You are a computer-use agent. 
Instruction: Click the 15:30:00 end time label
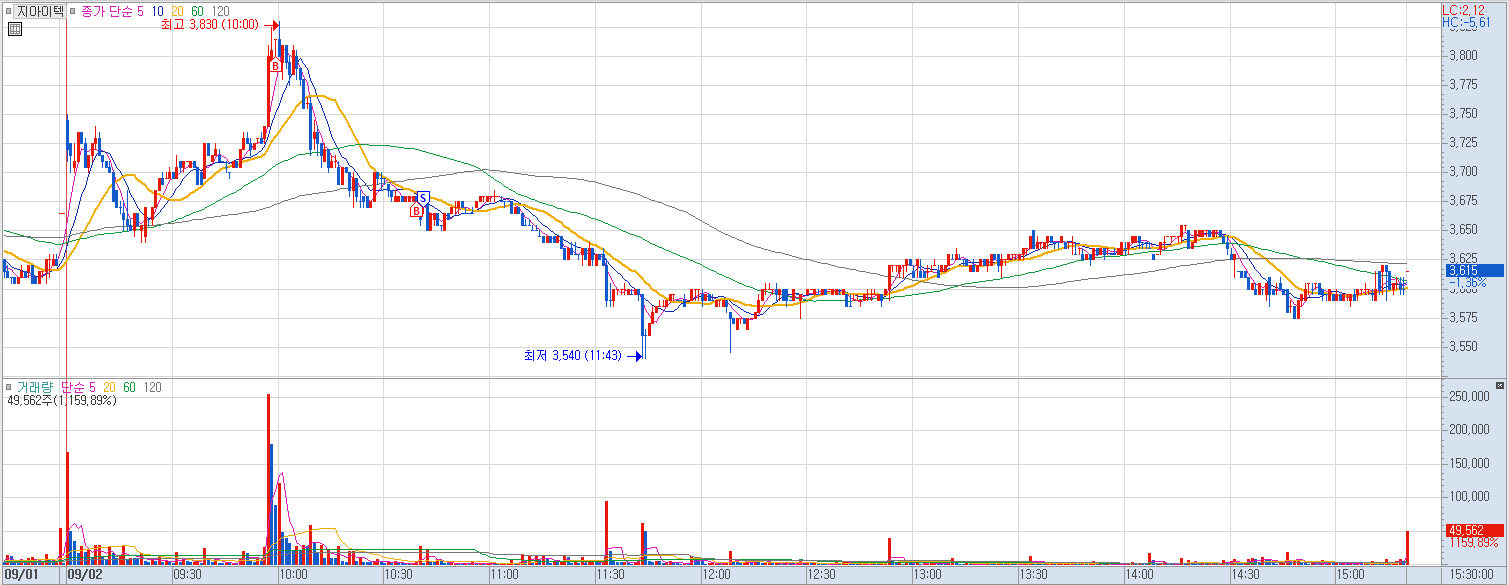click(1472, 575)
